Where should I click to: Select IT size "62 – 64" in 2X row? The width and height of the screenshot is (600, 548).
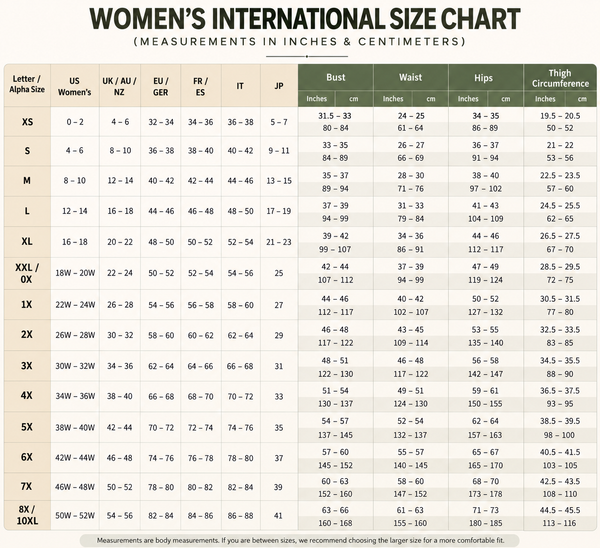(240, 336)
